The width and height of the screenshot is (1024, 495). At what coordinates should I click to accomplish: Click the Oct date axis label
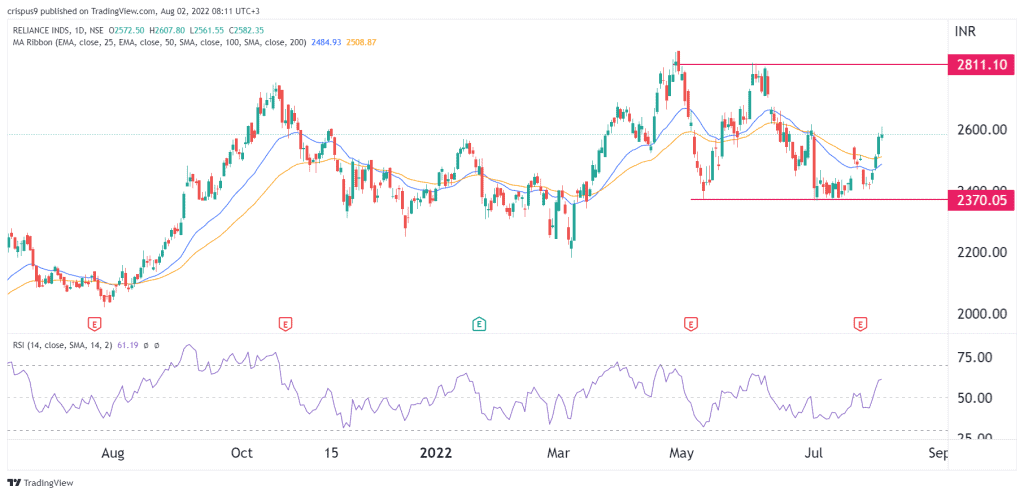point(242,453)
